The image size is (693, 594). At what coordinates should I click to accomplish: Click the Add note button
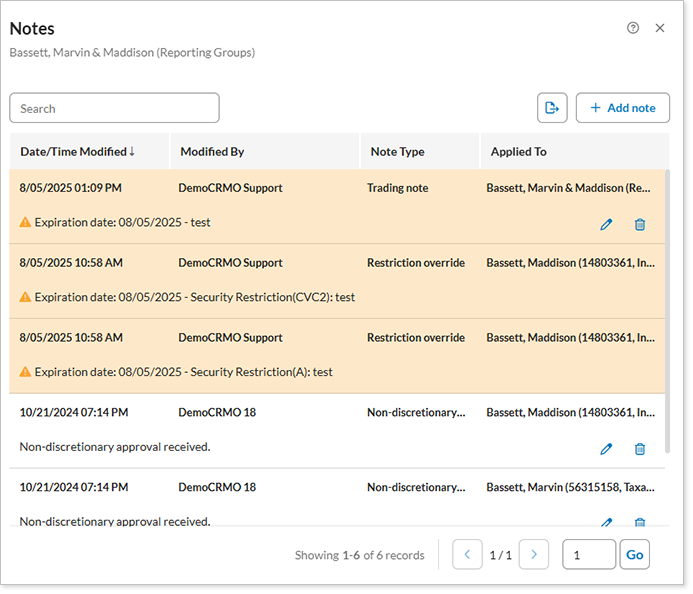pos(623,108)
